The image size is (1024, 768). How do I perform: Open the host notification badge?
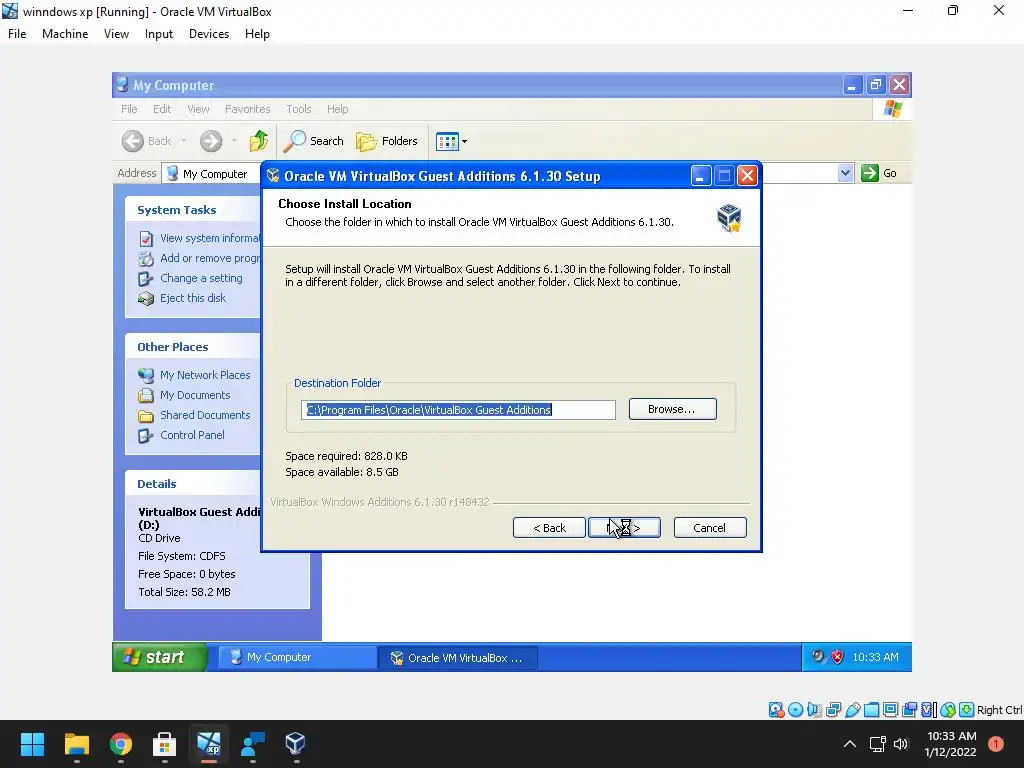coord(995,744)
